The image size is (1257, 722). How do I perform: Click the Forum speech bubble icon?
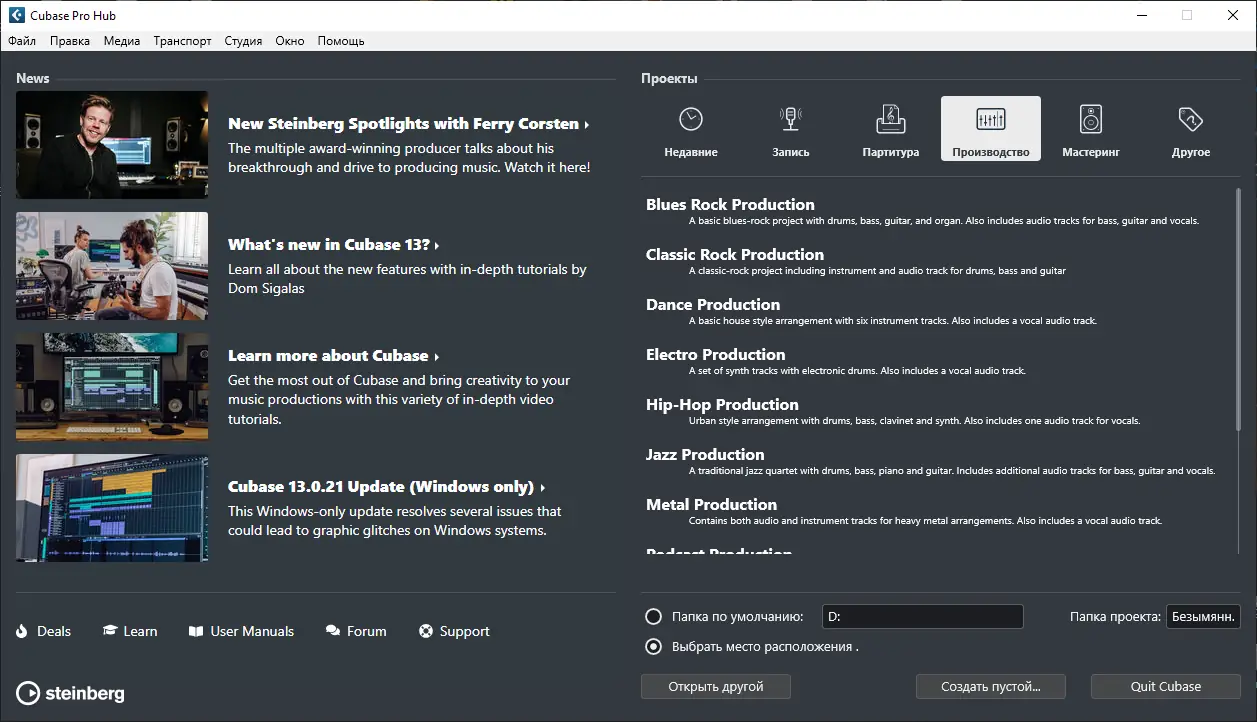tap(331, 630)
